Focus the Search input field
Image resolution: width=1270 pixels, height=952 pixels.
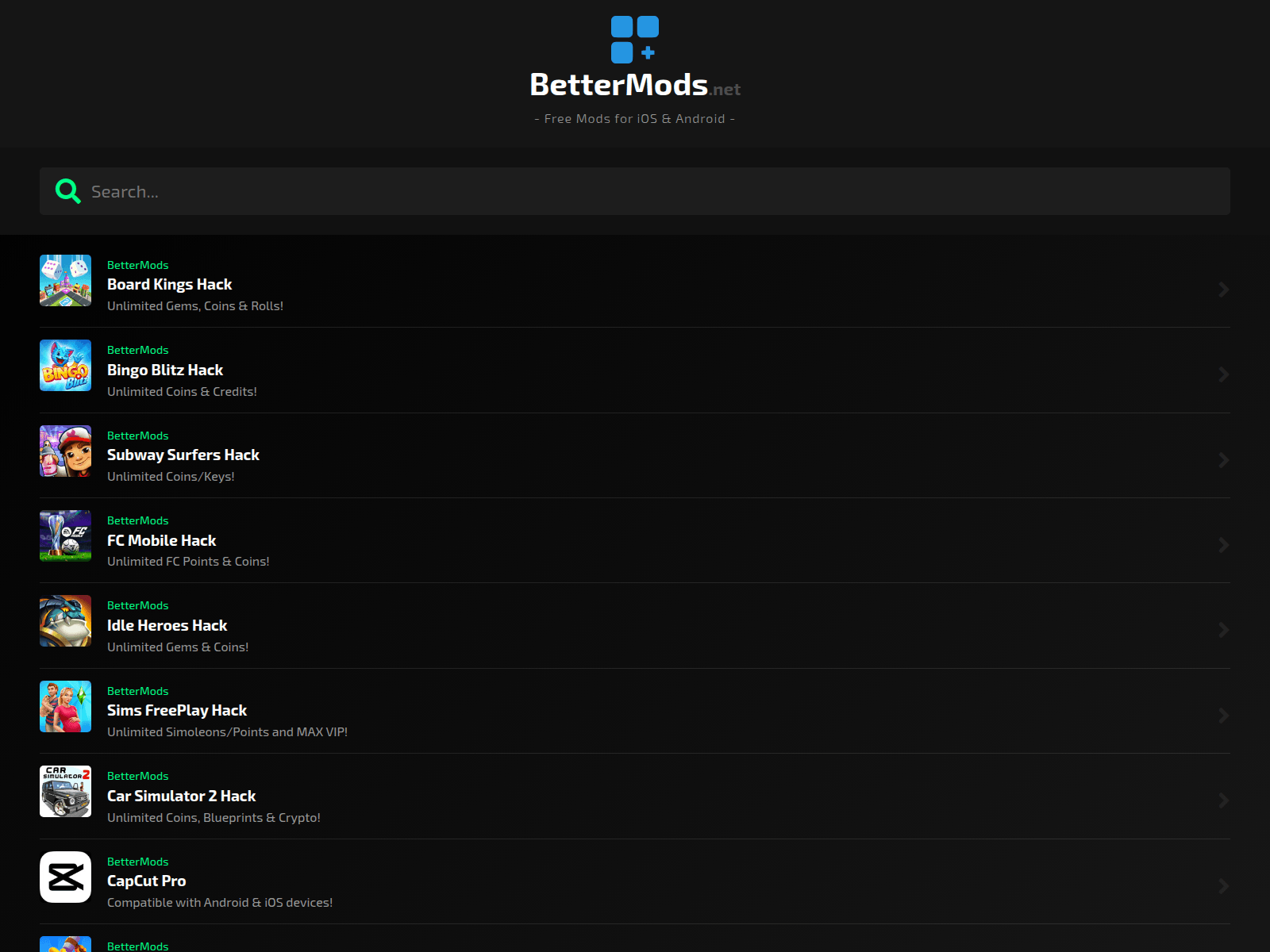coord(635,191)
